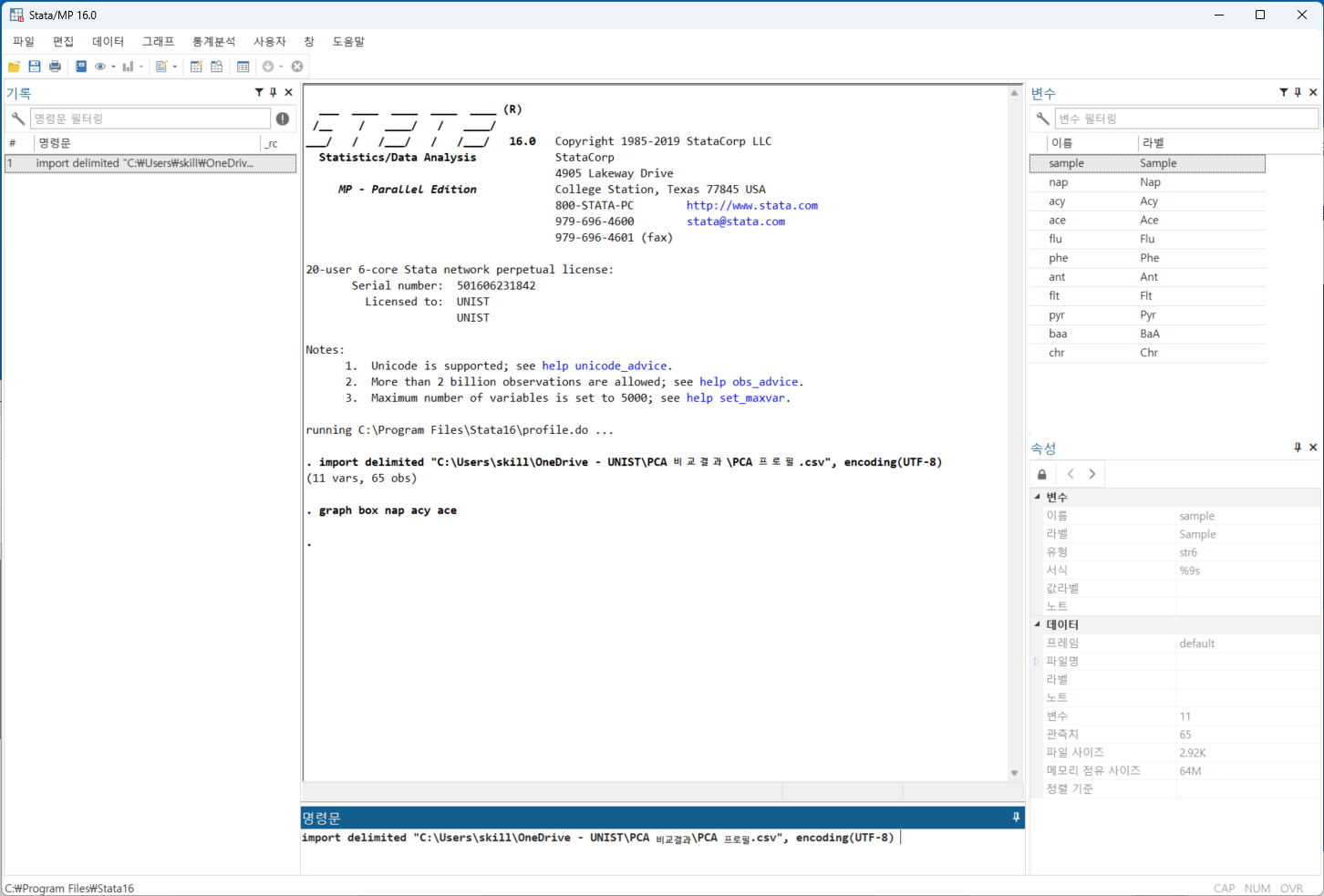Select the chr variable row

(x=1147, y=353)
